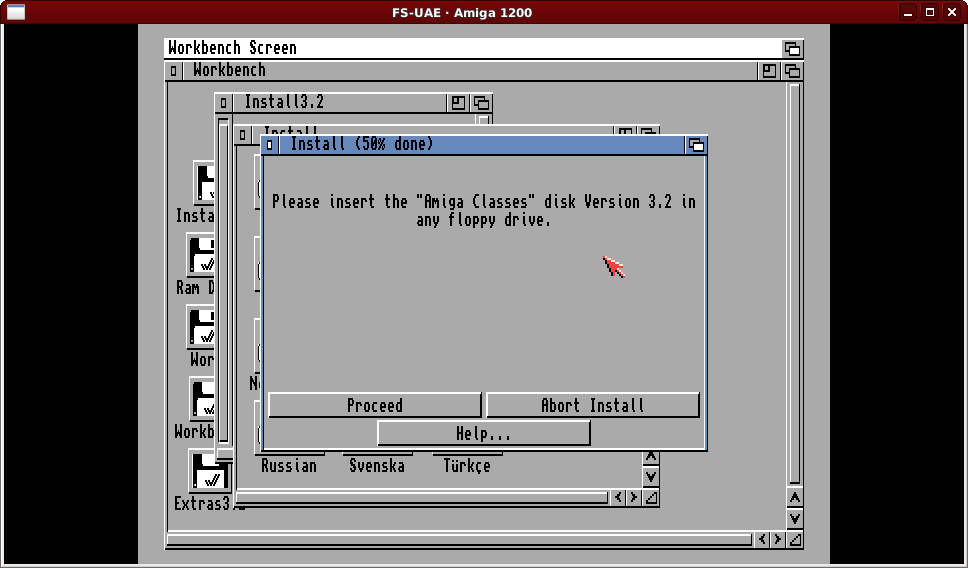Click horizontal scrollbar of background Install window

(x=422, y=498)
